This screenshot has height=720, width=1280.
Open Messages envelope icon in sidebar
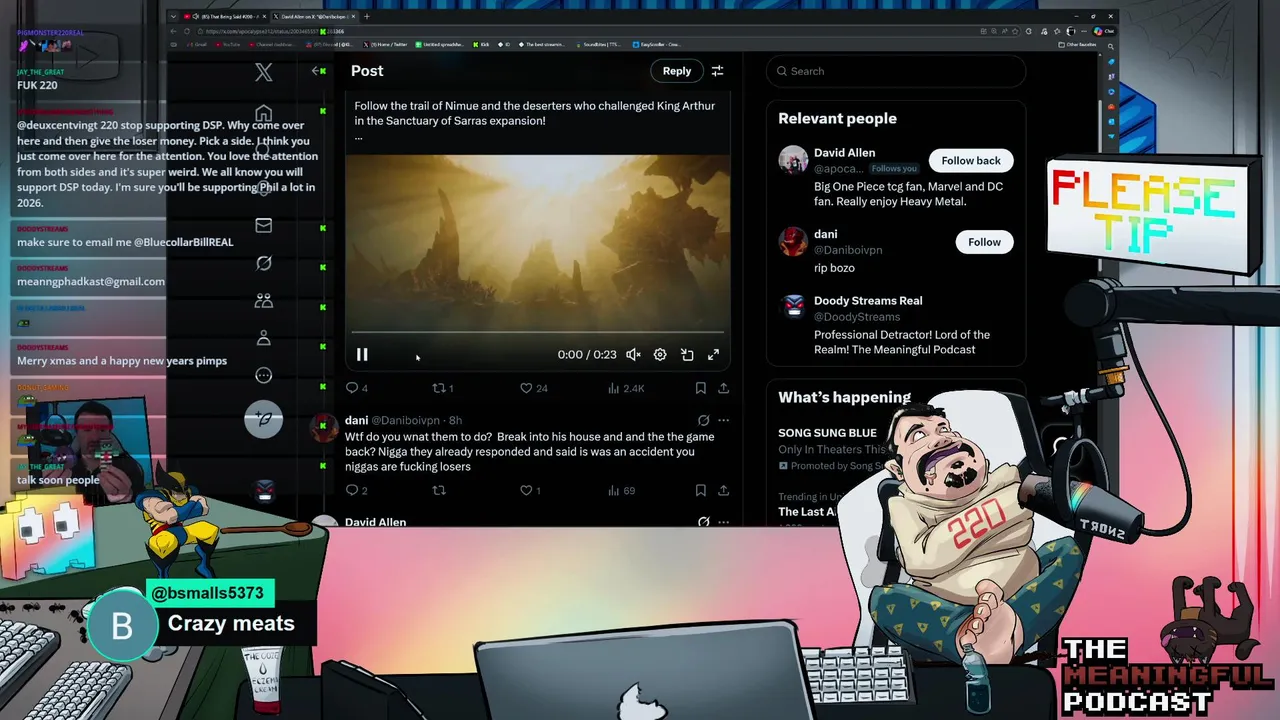click(263, 225)
